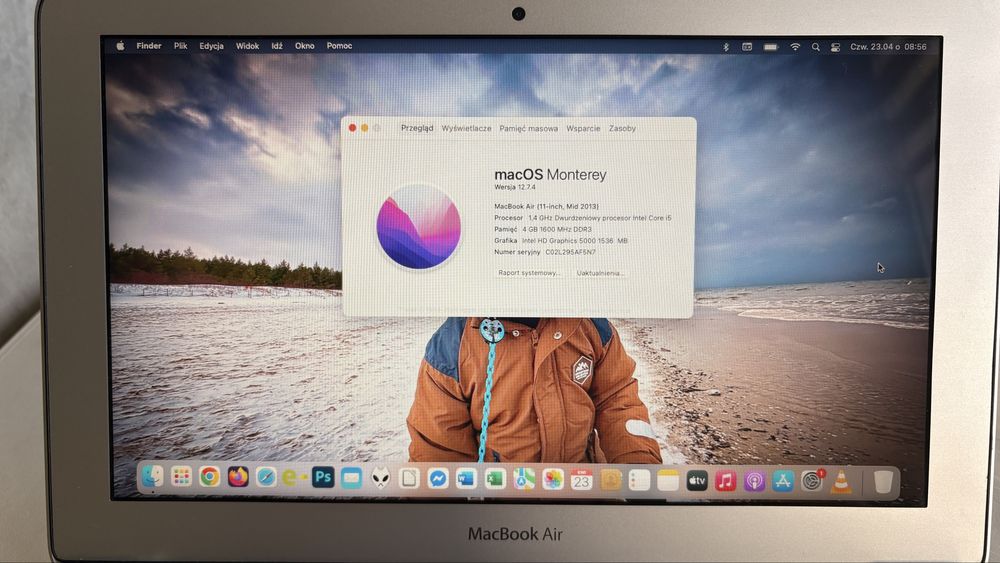Screen dimensions: 1000x563
Task: Open App Store from the Dock
Action: 783,481
